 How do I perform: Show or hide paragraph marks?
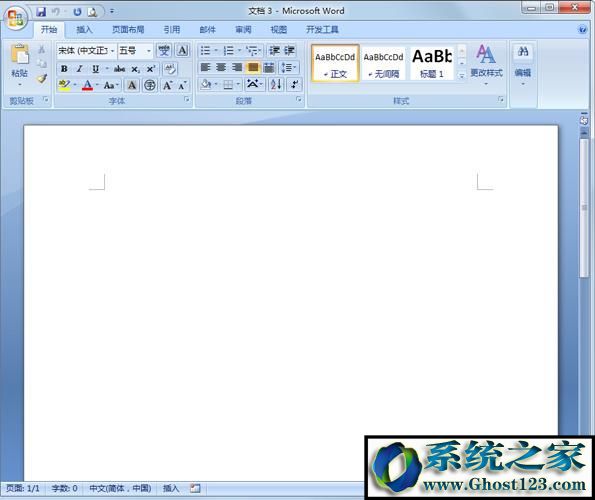tap(294, 84)
